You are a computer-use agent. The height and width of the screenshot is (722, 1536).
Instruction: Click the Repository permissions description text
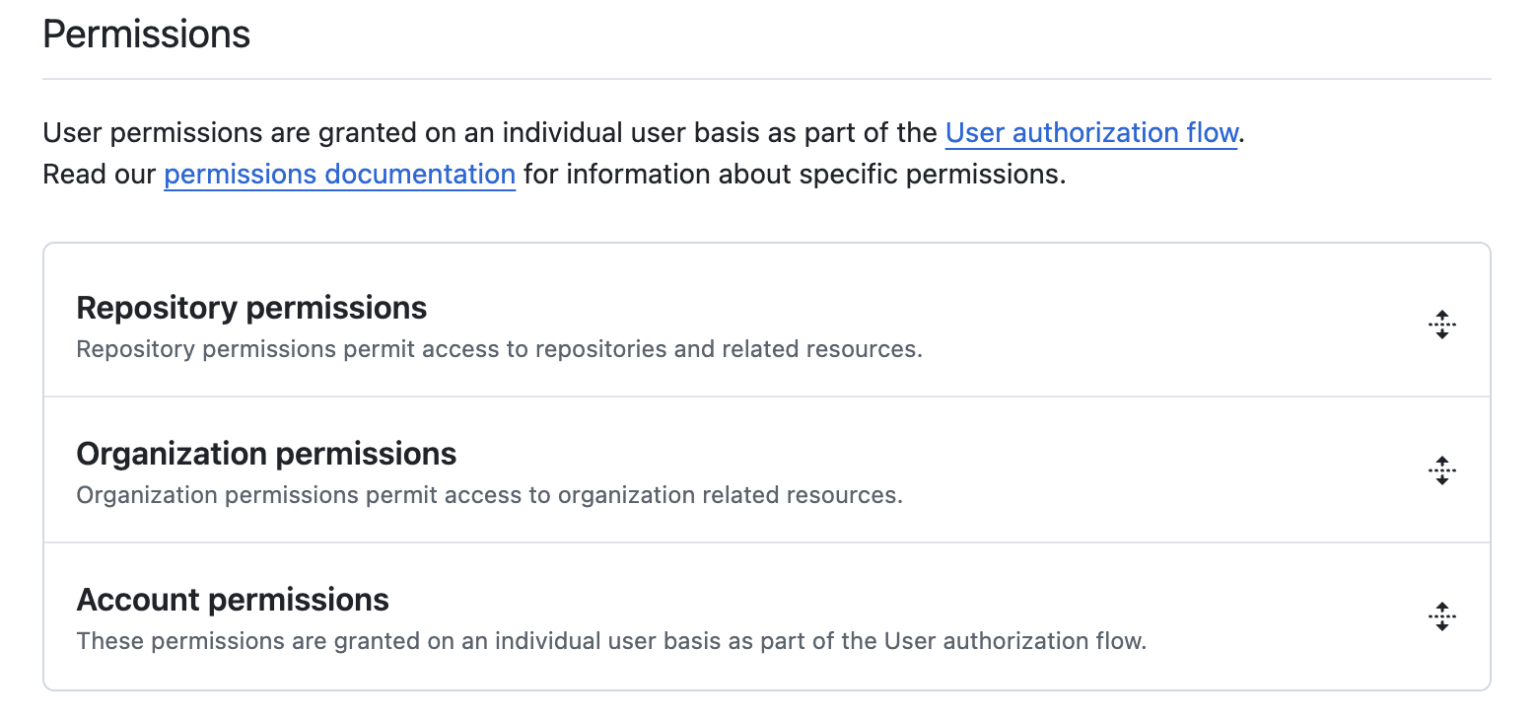pyautogui.click(x=498, y=349)
